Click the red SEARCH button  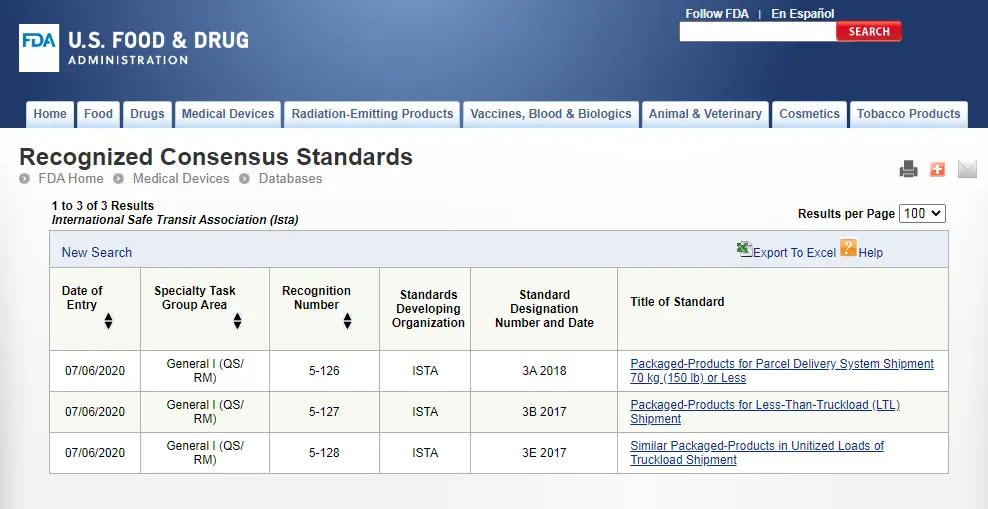tap(869, 31)
